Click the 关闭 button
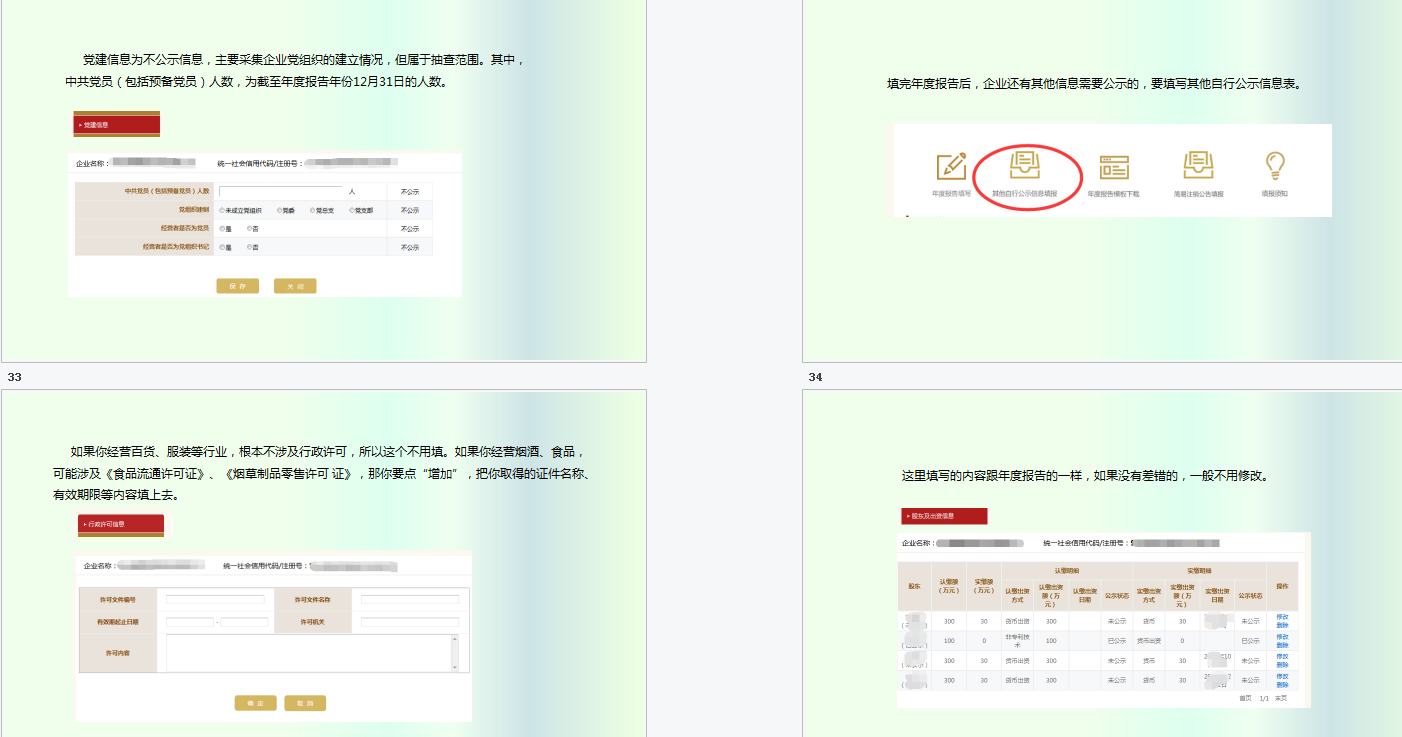 pos(295,285)
